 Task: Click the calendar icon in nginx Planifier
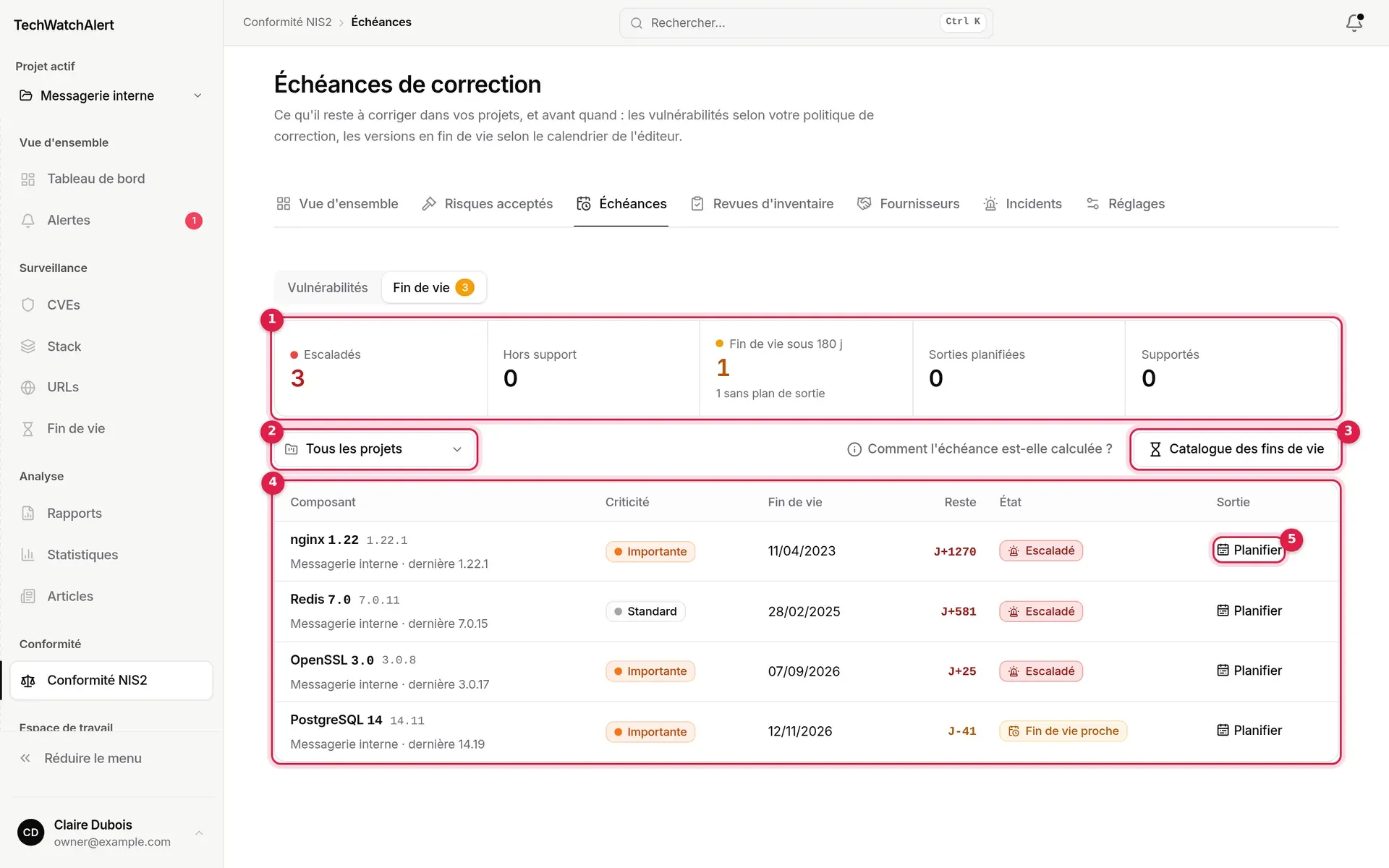tap(1223, 550)
